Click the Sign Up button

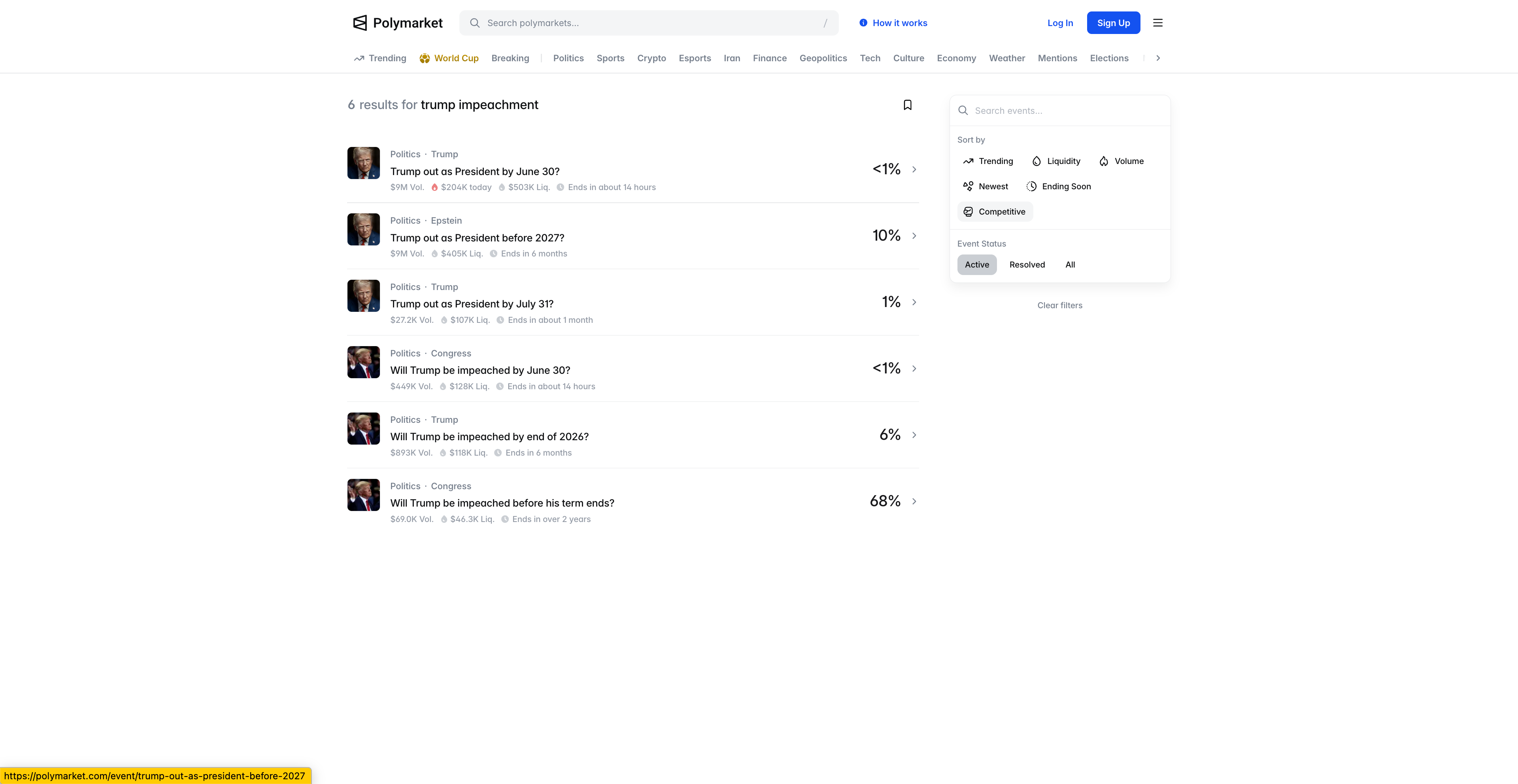pos(1113,23)
